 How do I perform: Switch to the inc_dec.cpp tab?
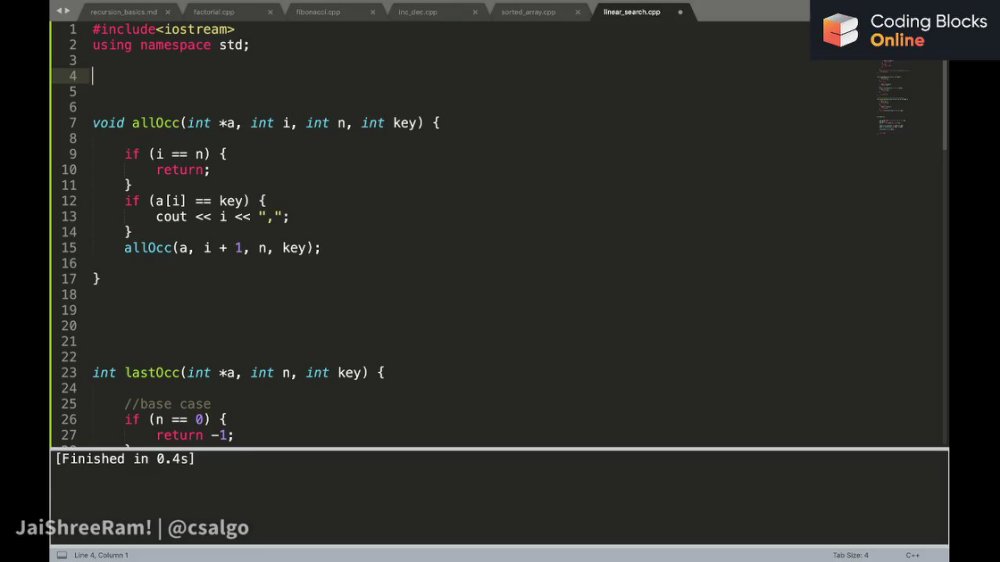click(418, 12)
